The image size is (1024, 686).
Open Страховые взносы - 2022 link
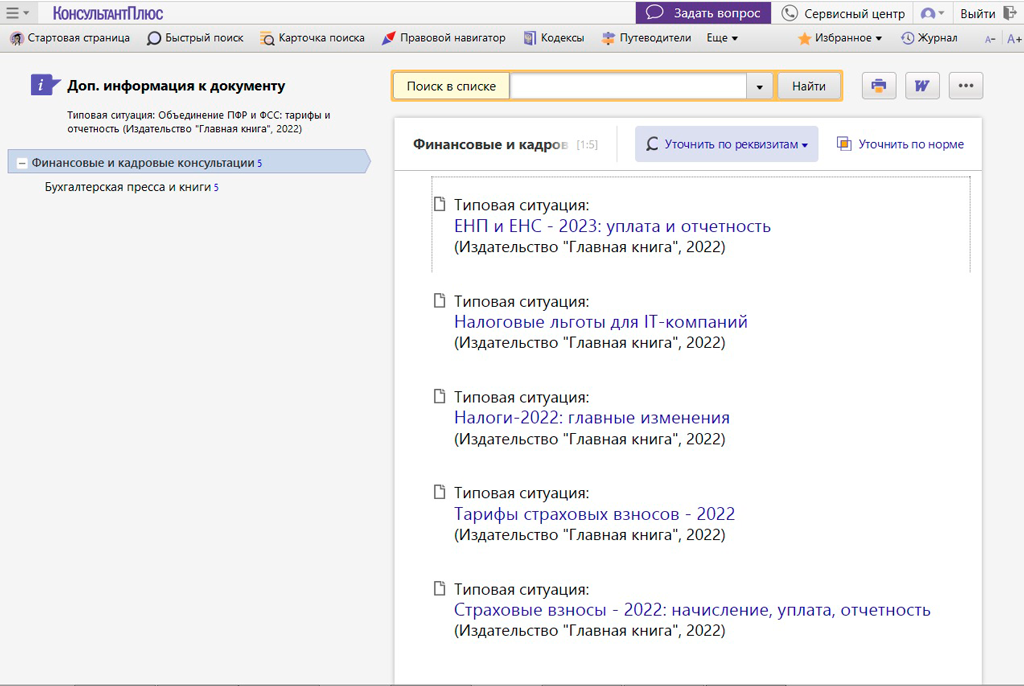click(x=692, y=610)
